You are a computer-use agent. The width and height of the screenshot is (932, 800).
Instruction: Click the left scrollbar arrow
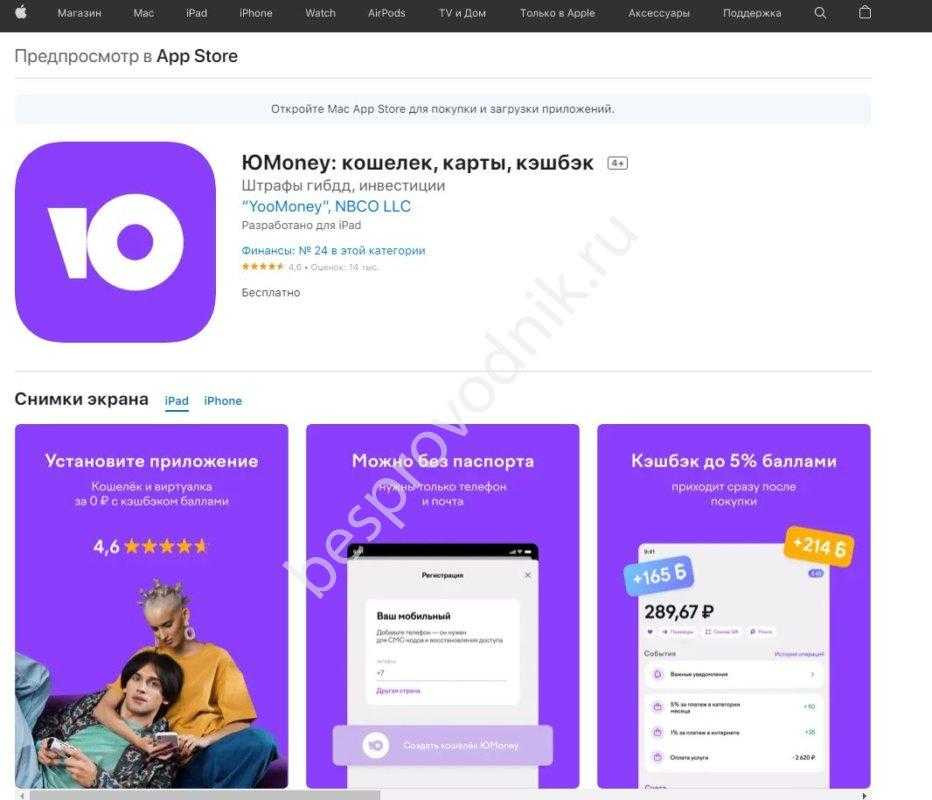pyautogui.click(x=22, y=795)
